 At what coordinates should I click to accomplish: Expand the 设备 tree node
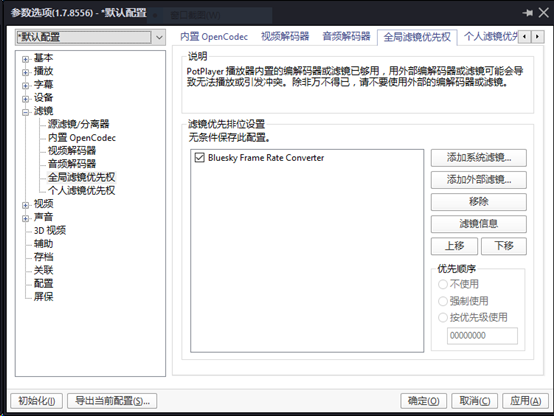tap(25, 99)
